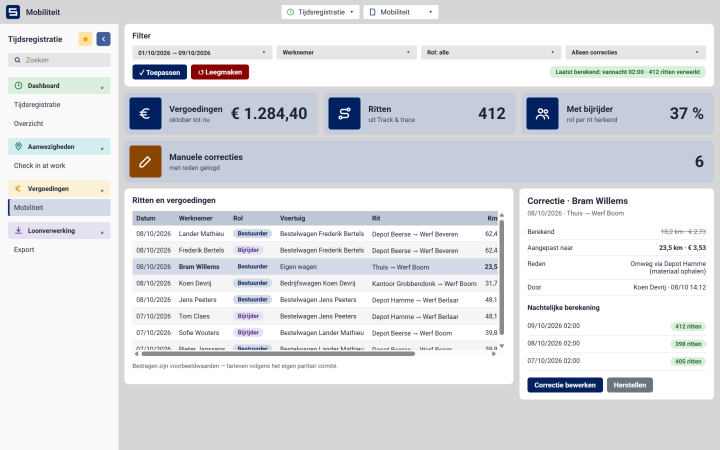Select the Lander Mathieu 08/10/2026 row
This screenshot has height=450, width=720.
tap(315, 234)
